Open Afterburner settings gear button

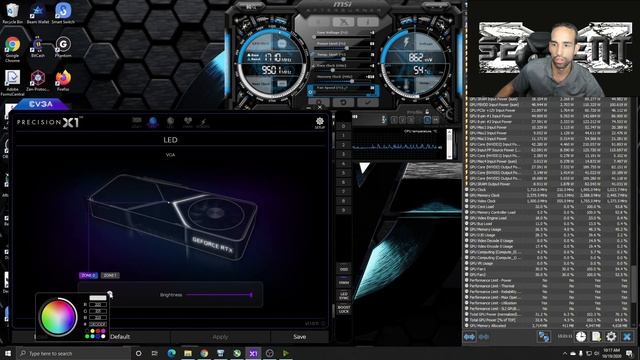(319, 102)
